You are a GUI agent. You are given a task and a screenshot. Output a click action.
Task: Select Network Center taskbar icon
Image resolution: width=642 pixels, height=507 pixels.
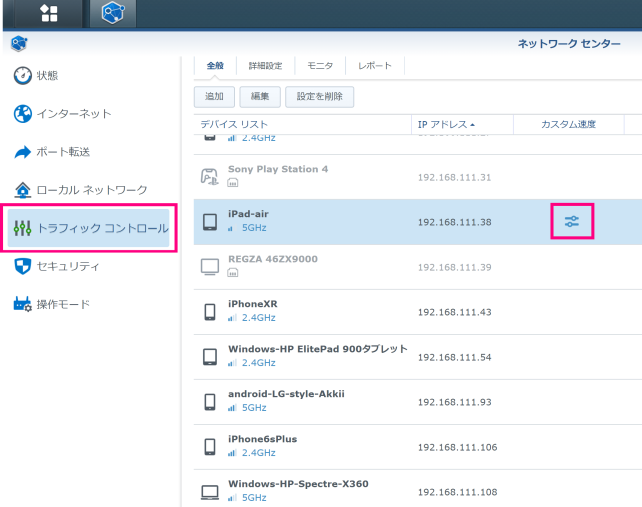(x=113, y=13)
